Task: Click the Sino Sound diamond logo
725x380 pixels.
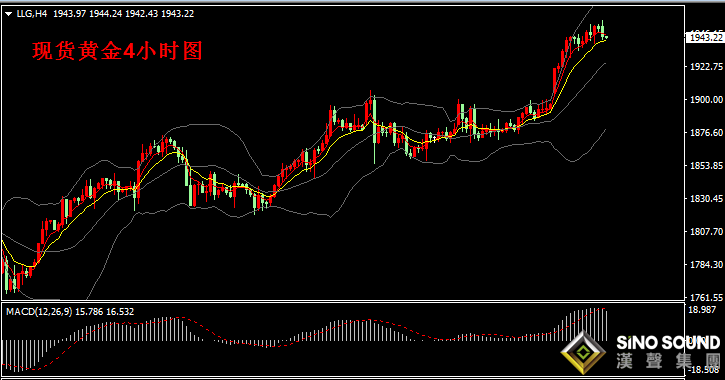Action: tap(584, 352)
